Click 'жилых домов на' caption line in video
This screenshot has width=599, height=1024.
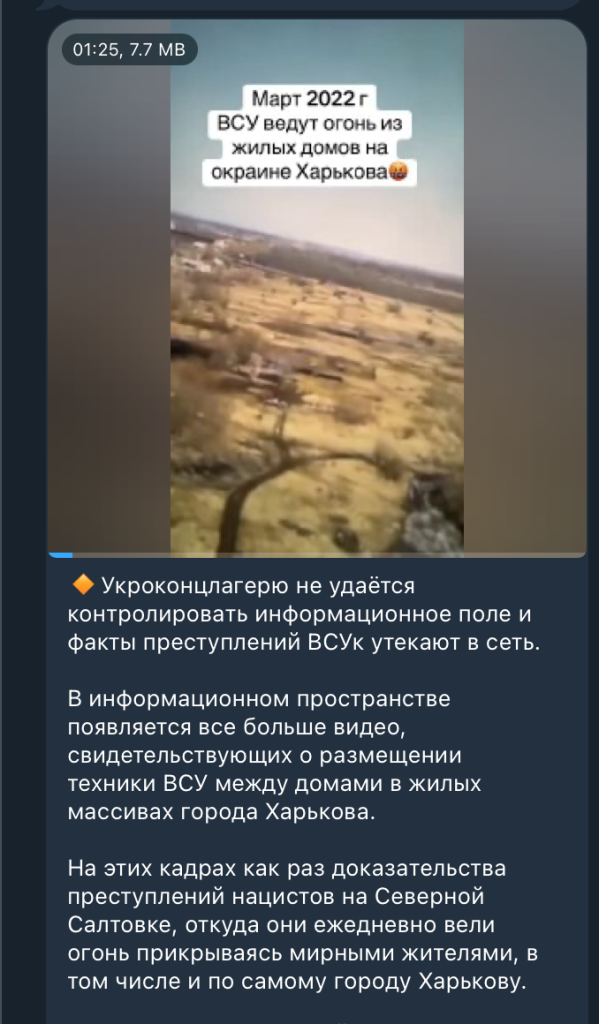[310, 149]
